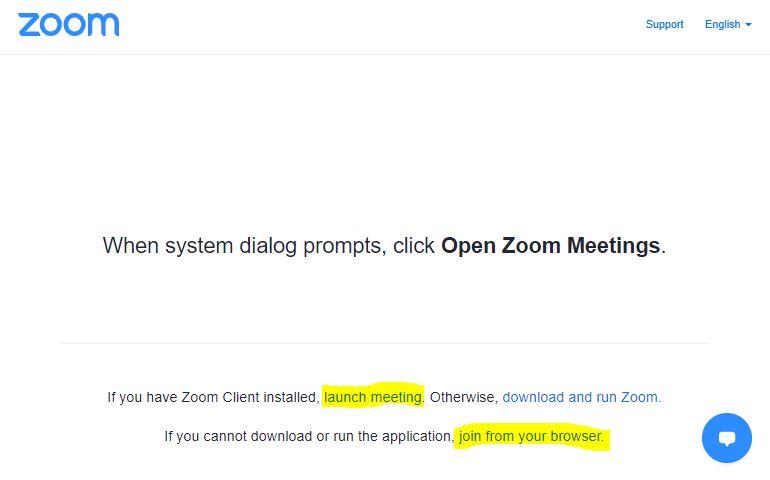Click the word 'English' in the header
770x480 pixels.
pos(722,24)
